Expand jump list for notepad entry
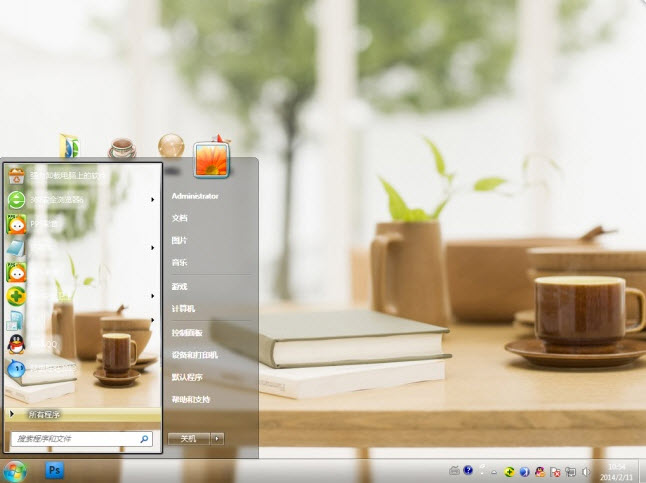646x483 pixels. tap(152, 248)
